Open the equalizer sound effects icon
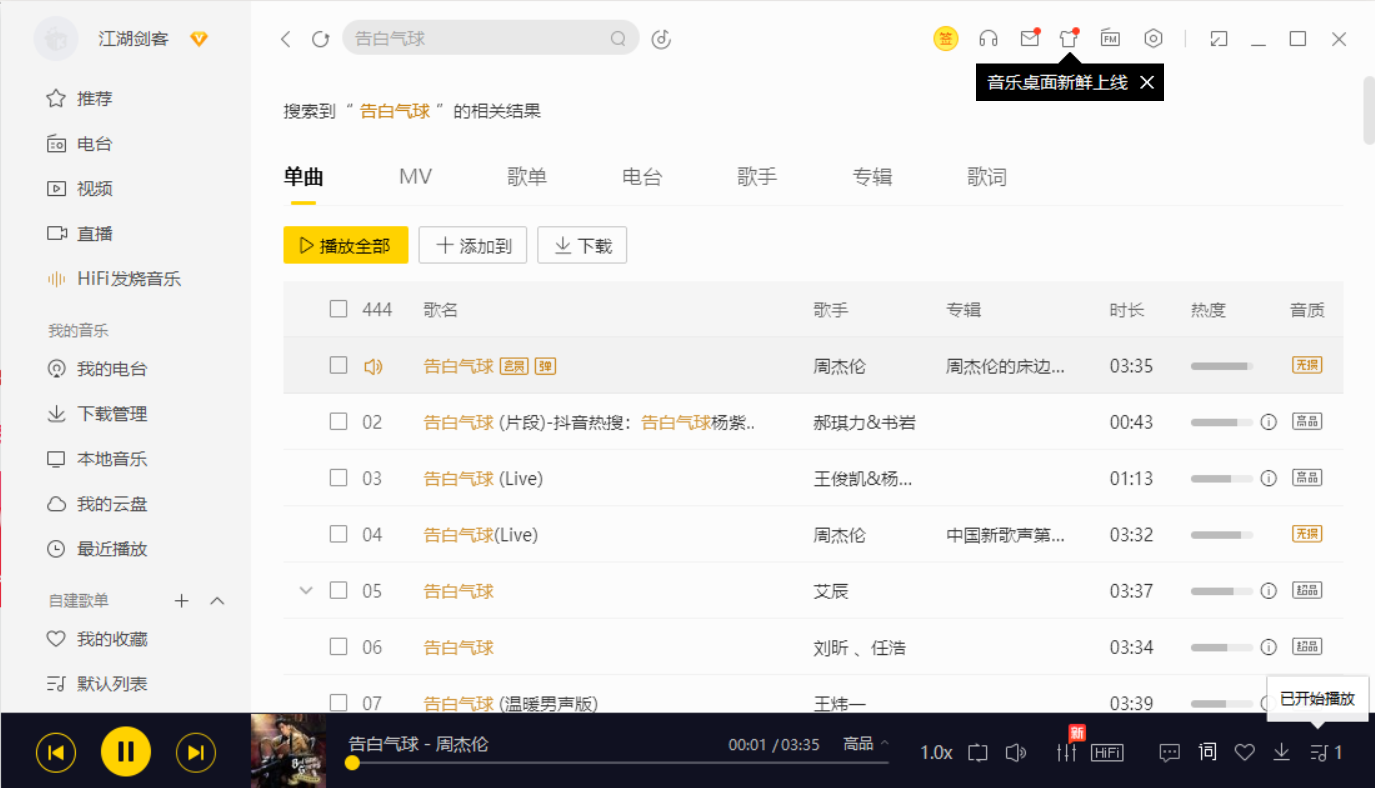 (1067, 753)
